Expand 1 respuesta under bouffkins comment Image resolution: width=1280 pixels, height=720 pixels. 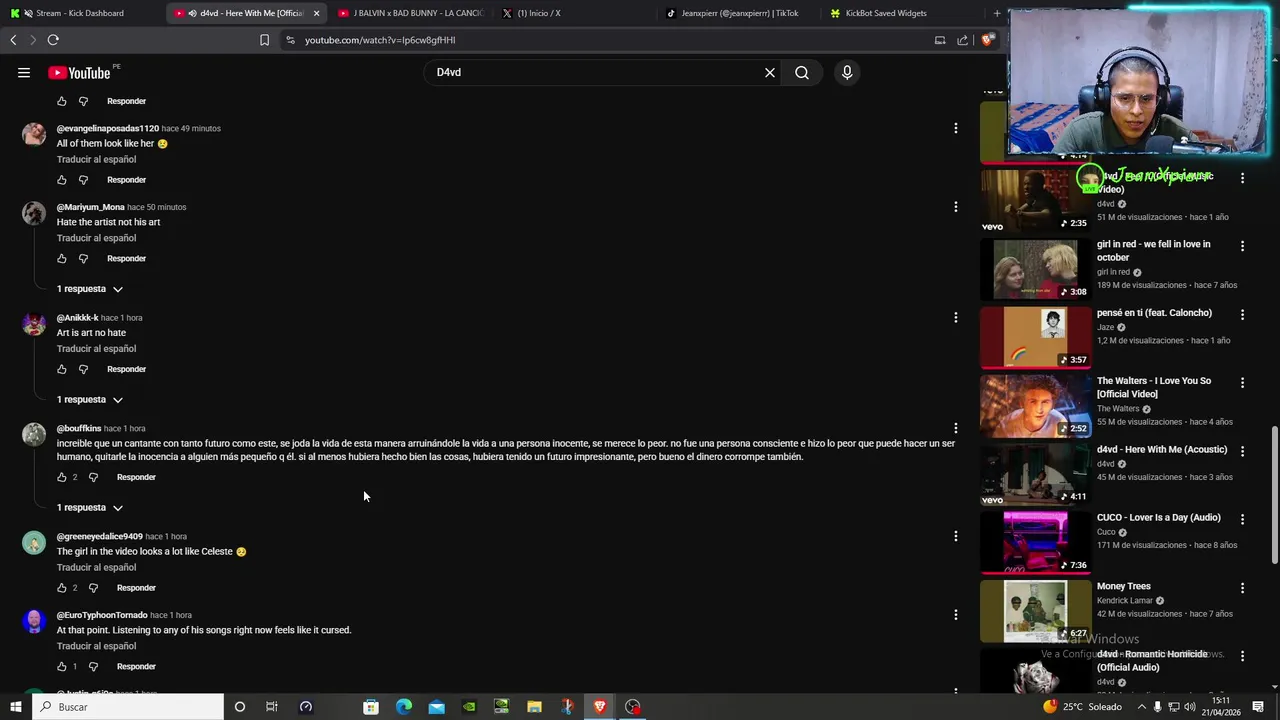(89, 507)
